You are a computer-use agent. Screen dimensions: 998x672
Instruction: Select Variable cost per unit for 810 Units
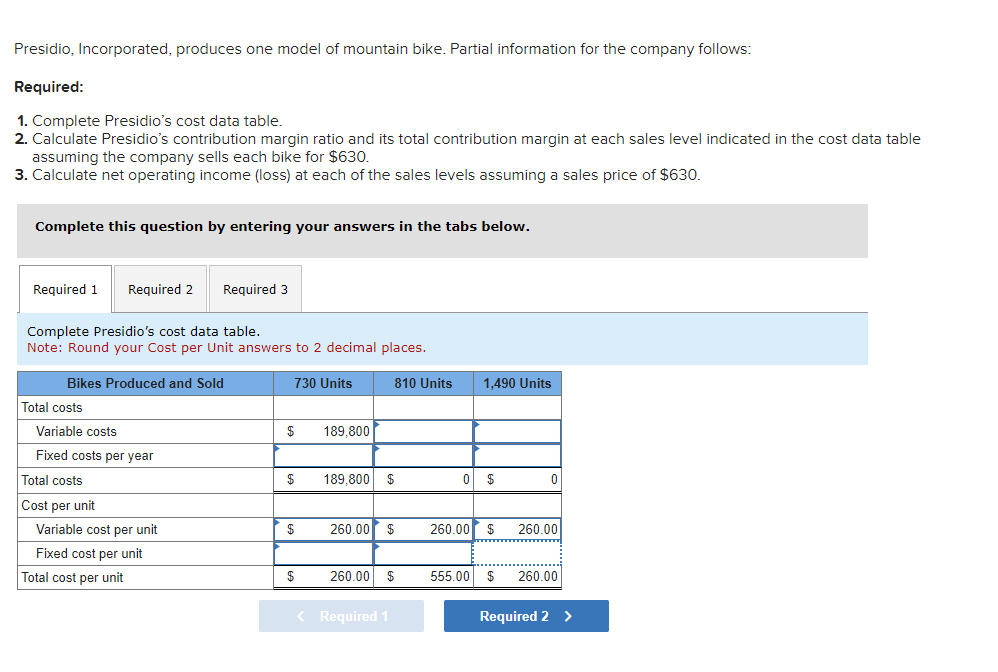tap(423, 529)
